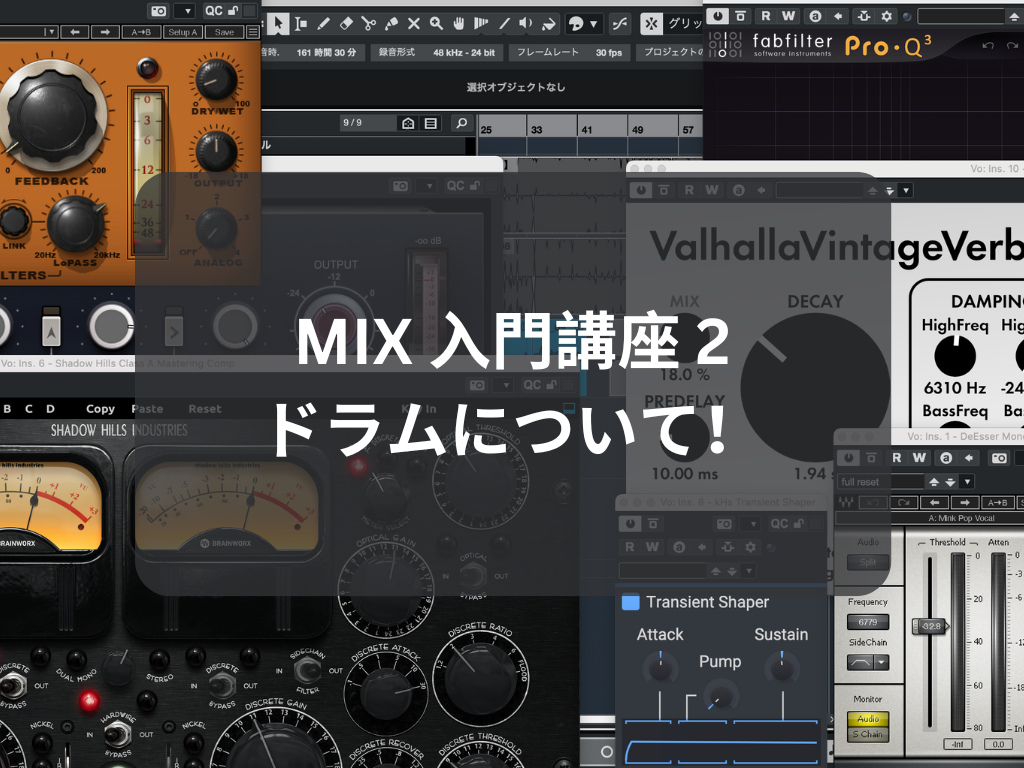
Task: Select the Copy option in Shadow Hills
Action: point(100,409)
